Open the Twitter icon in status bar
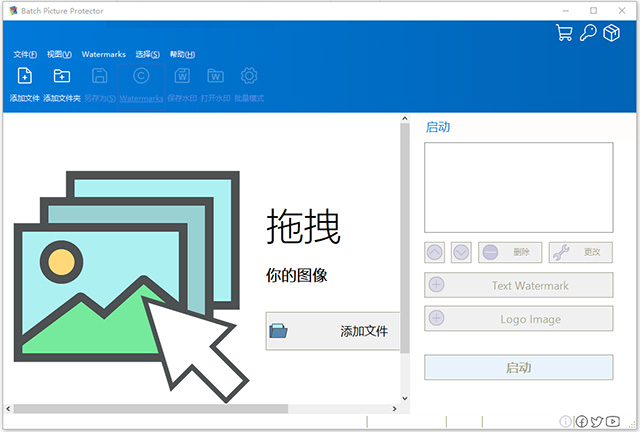The height and width of the screenshot is (432, 640). tap(597, 421)
